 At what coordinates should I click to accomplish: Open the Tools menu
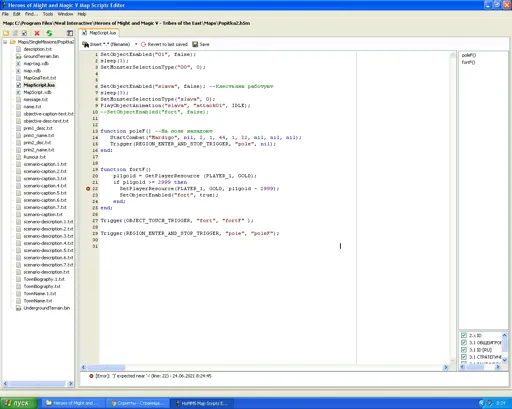pos(48,14)
